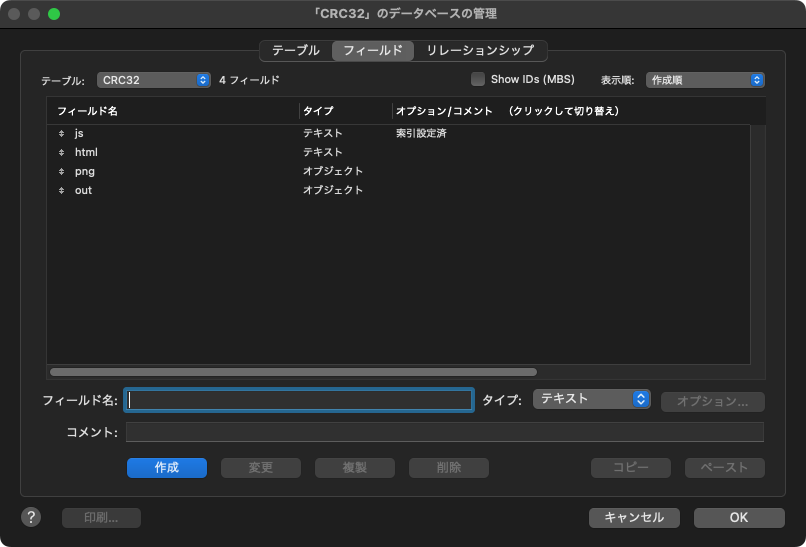Click the 変更 change button
The height and width of the screenshot is (547, 806).
point(261,468)
